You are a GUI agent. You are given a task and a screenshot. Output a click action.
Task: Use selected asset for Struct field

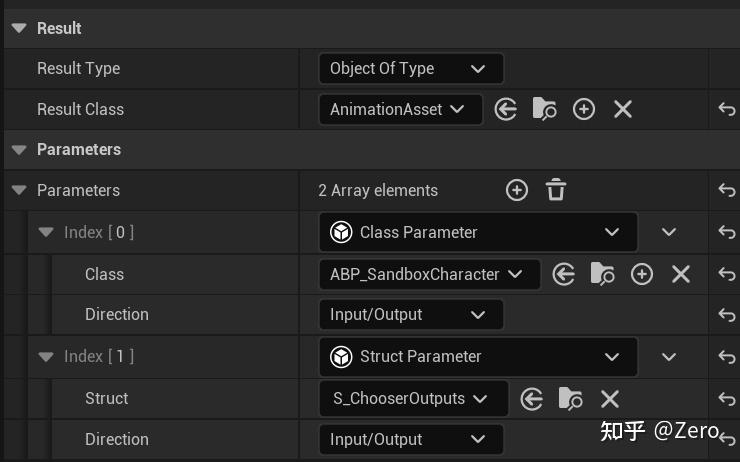coord(532,398)
